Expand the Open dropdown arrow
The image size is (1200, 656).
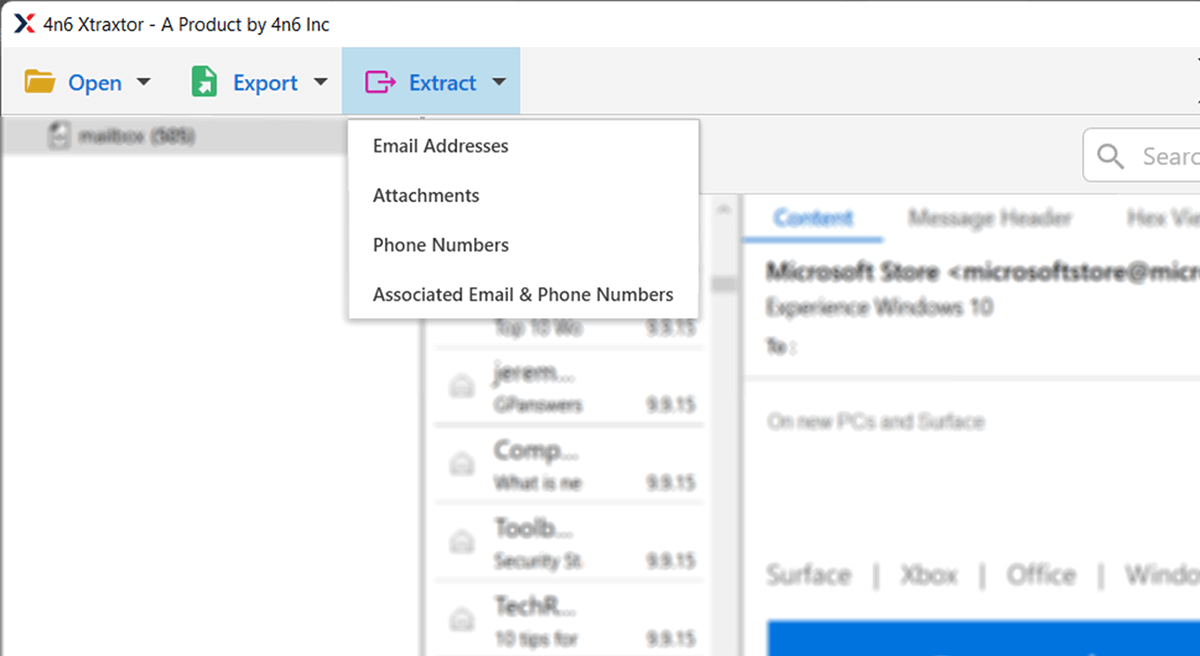tap(143, 82)
